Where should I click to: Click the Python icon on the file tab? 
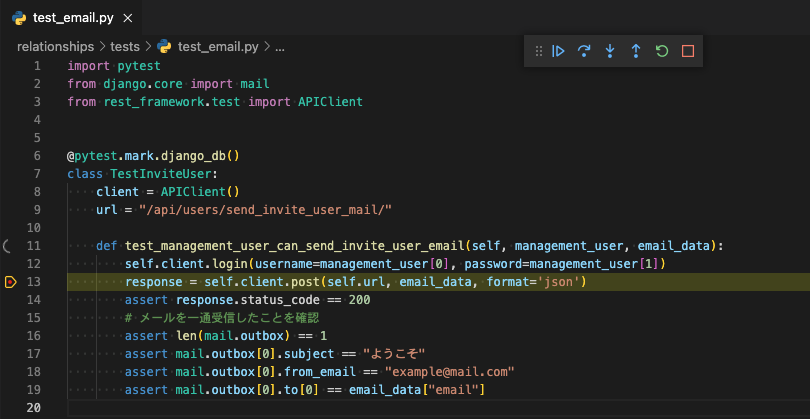19,18
